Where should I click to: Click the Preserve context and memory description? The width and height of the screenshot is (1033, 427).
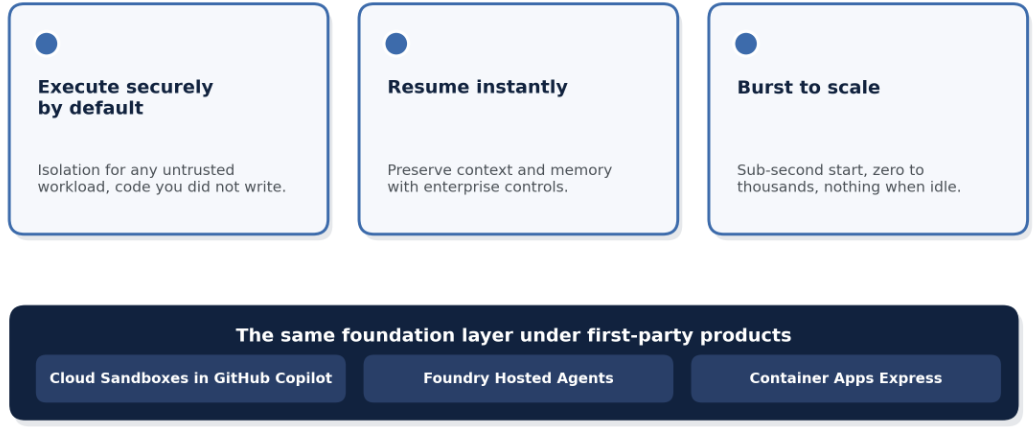(499, 179)
